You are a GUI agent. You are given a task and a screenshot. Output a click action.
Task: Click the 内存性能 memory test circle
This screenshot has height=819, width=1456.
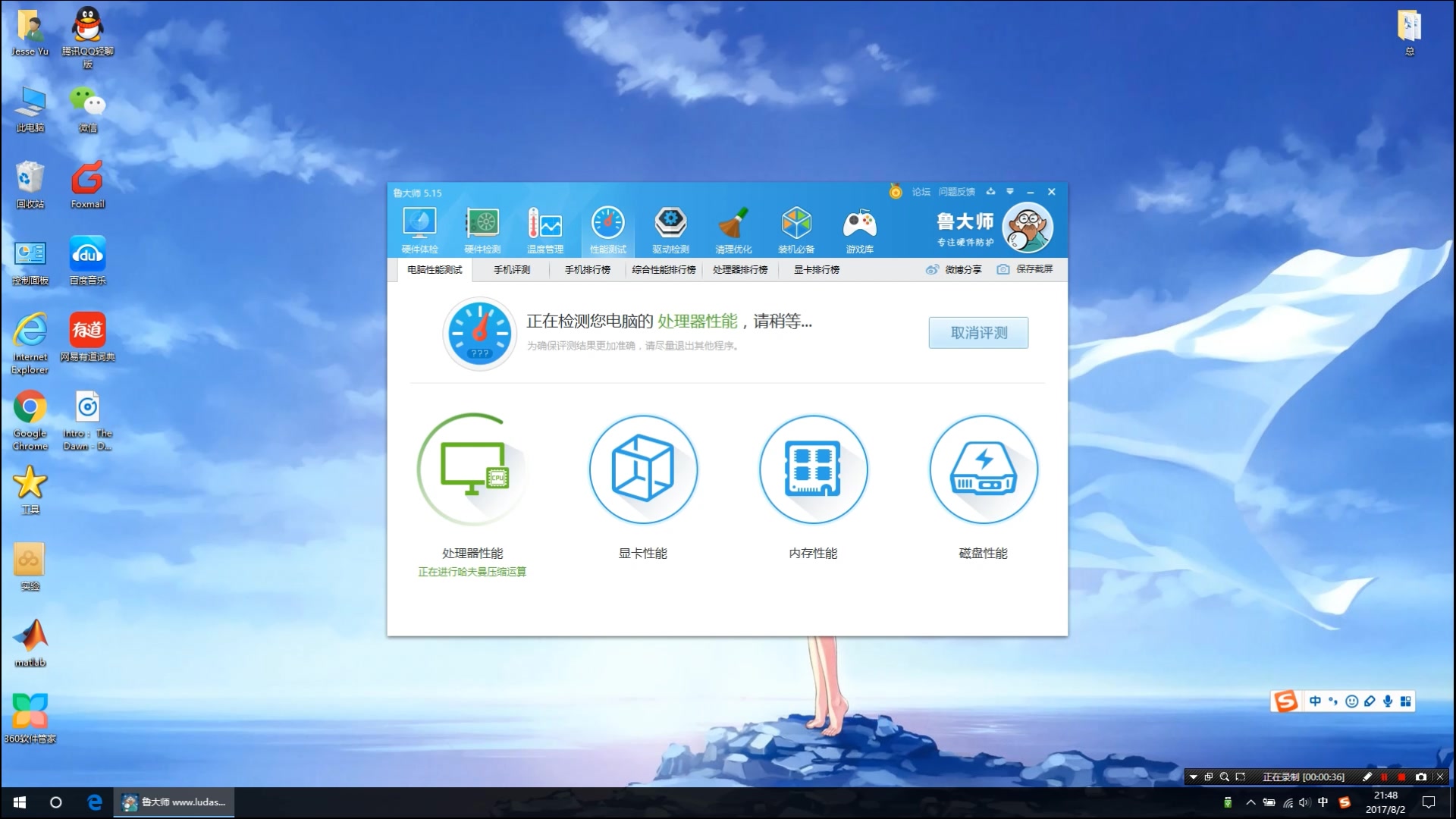(814, 469)
